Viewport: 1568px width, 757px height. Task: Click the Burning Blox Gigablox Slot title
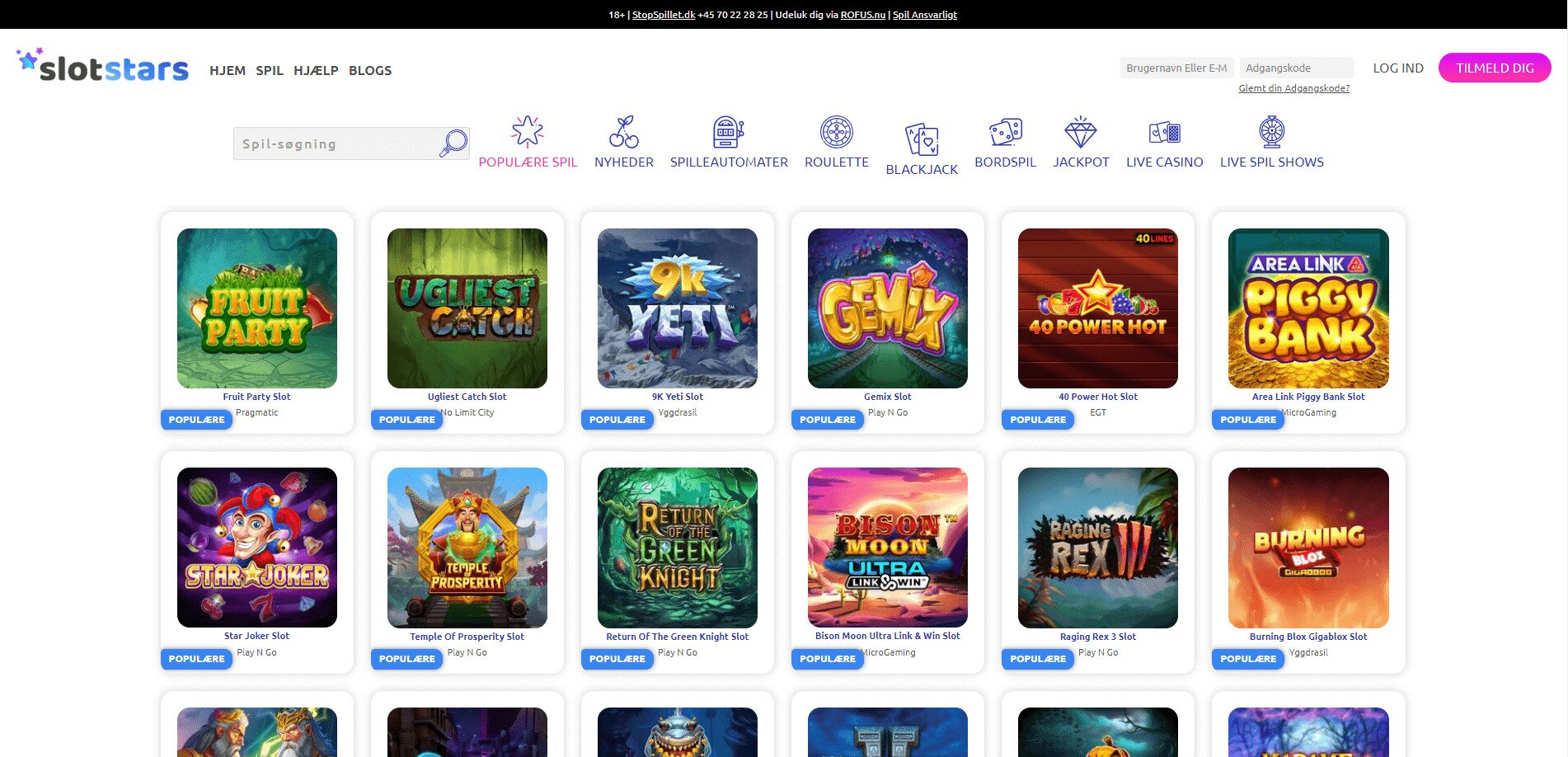coord(1308,637)
